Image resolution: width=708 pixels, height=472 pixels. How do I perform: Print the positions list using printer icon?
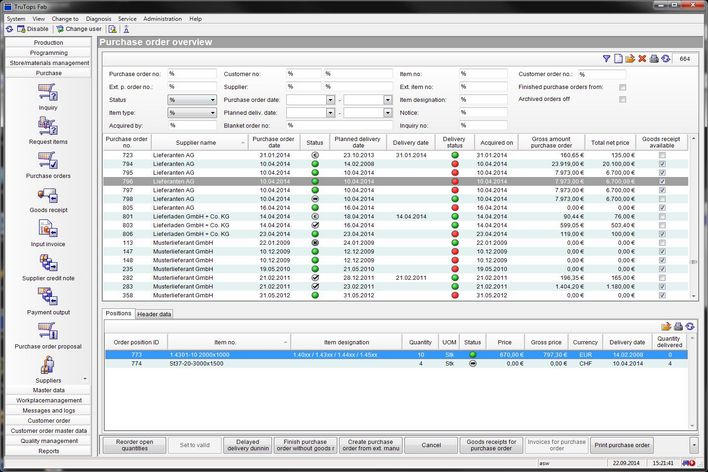pos(676,326)
